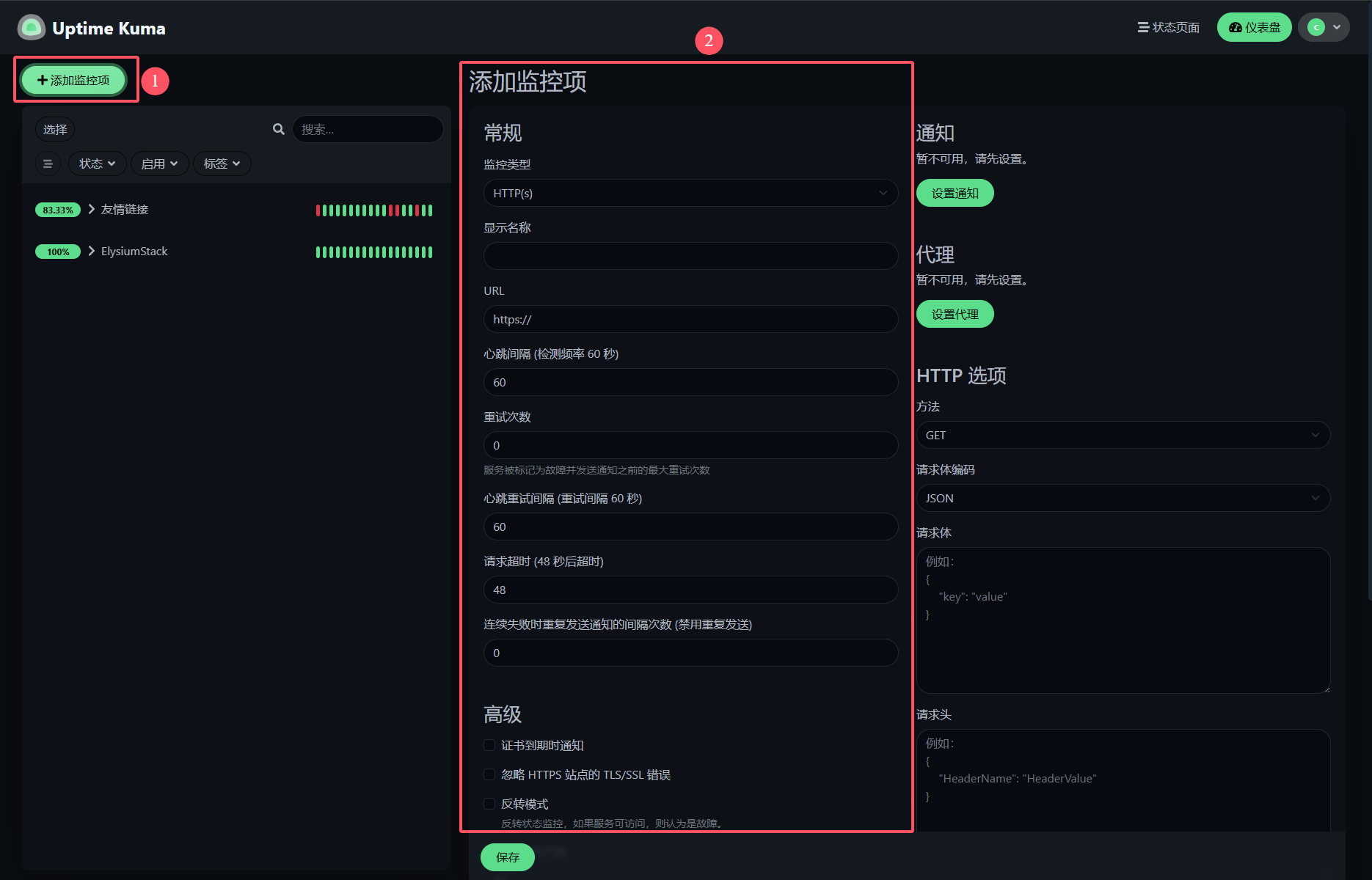Viewport: 1372px width, 880px height.
Task: Open the 仪表盘 dashboard tab
Action: [x=1254, y=27]
